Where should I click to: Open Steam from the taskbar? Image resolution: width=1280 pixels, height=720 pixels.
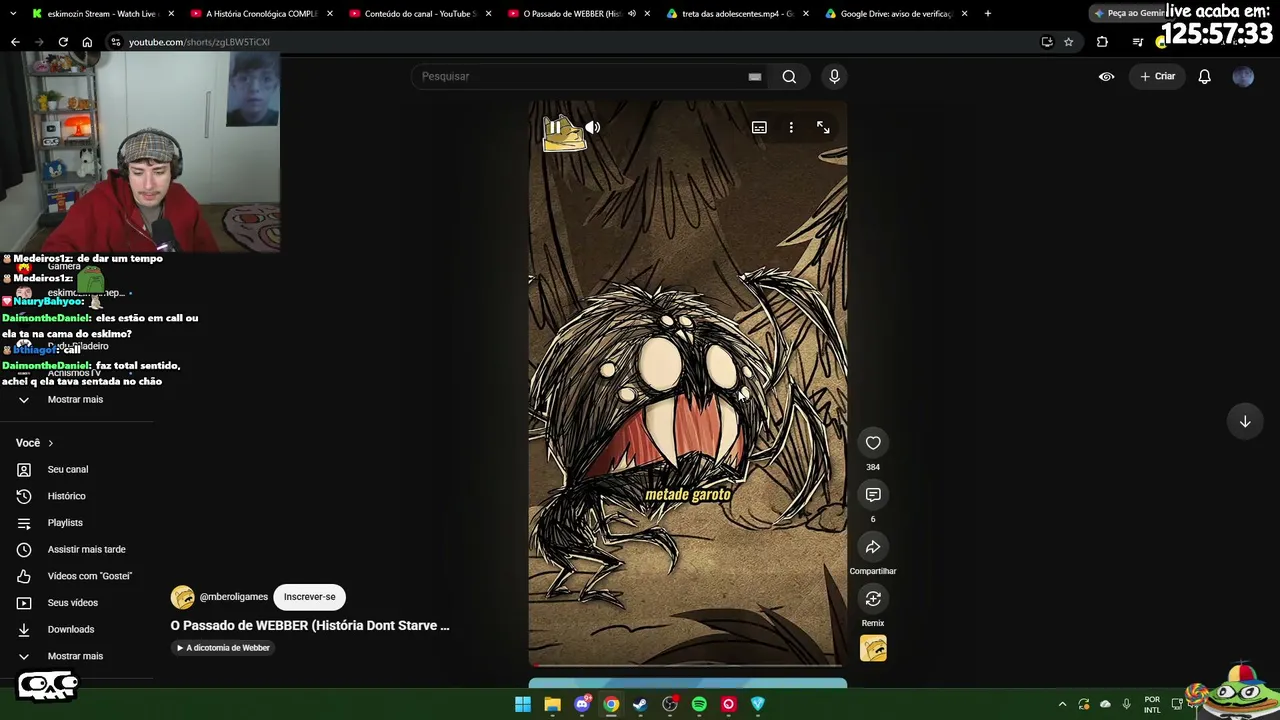(640, 704)
